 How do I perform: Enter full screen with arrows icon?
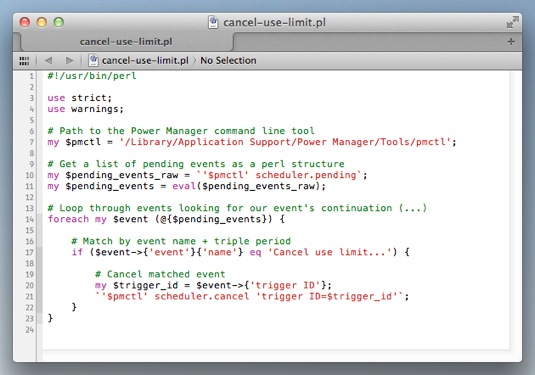point(512,22)
